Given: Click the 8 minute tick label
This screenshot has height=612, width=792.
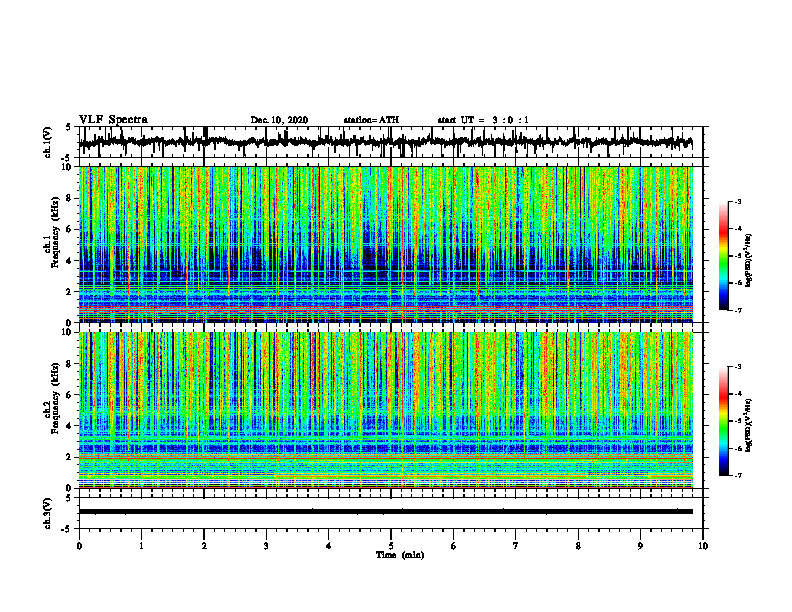Looking at the screenshot, I should point(578,546).
